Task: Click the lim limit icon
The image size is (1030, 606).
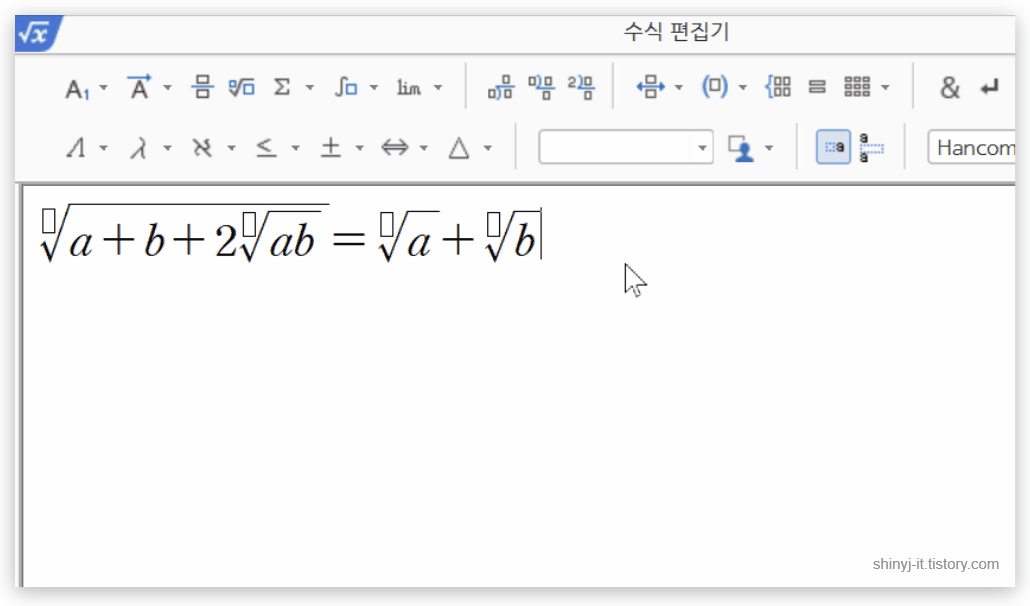Action: coord(409,87)
